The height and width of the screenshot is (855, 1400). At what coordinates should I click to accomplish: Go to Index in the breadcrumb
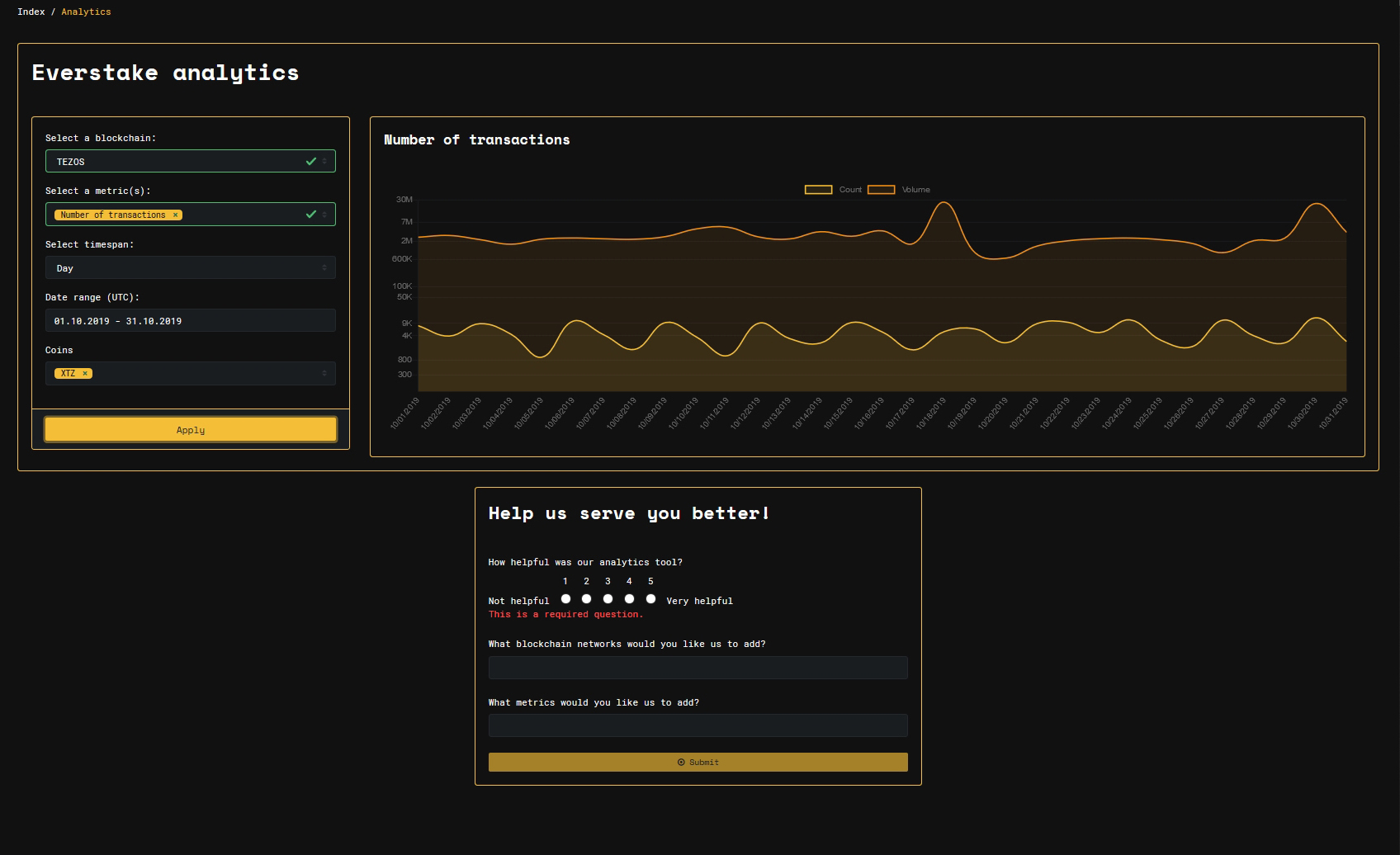(31, 12)
